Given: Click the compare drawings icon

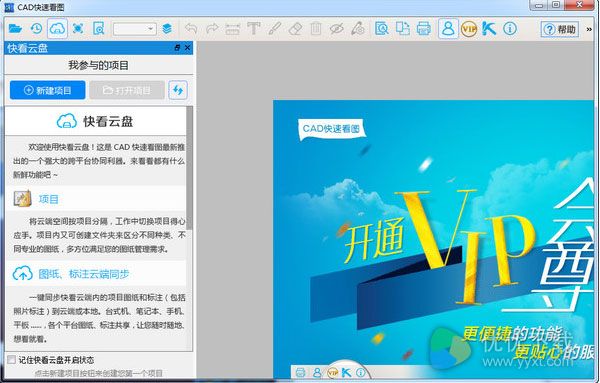Looking at the screenshot, I should click(x=402, y=29).
